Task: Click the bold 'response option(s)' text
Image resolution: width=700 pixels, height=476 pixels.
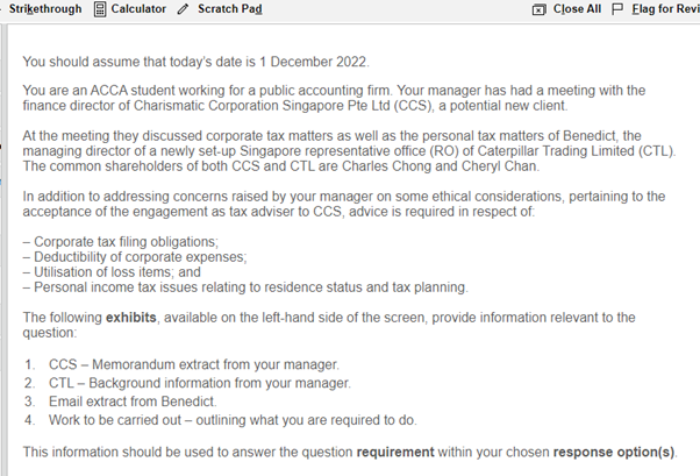Action: [612, 451]
